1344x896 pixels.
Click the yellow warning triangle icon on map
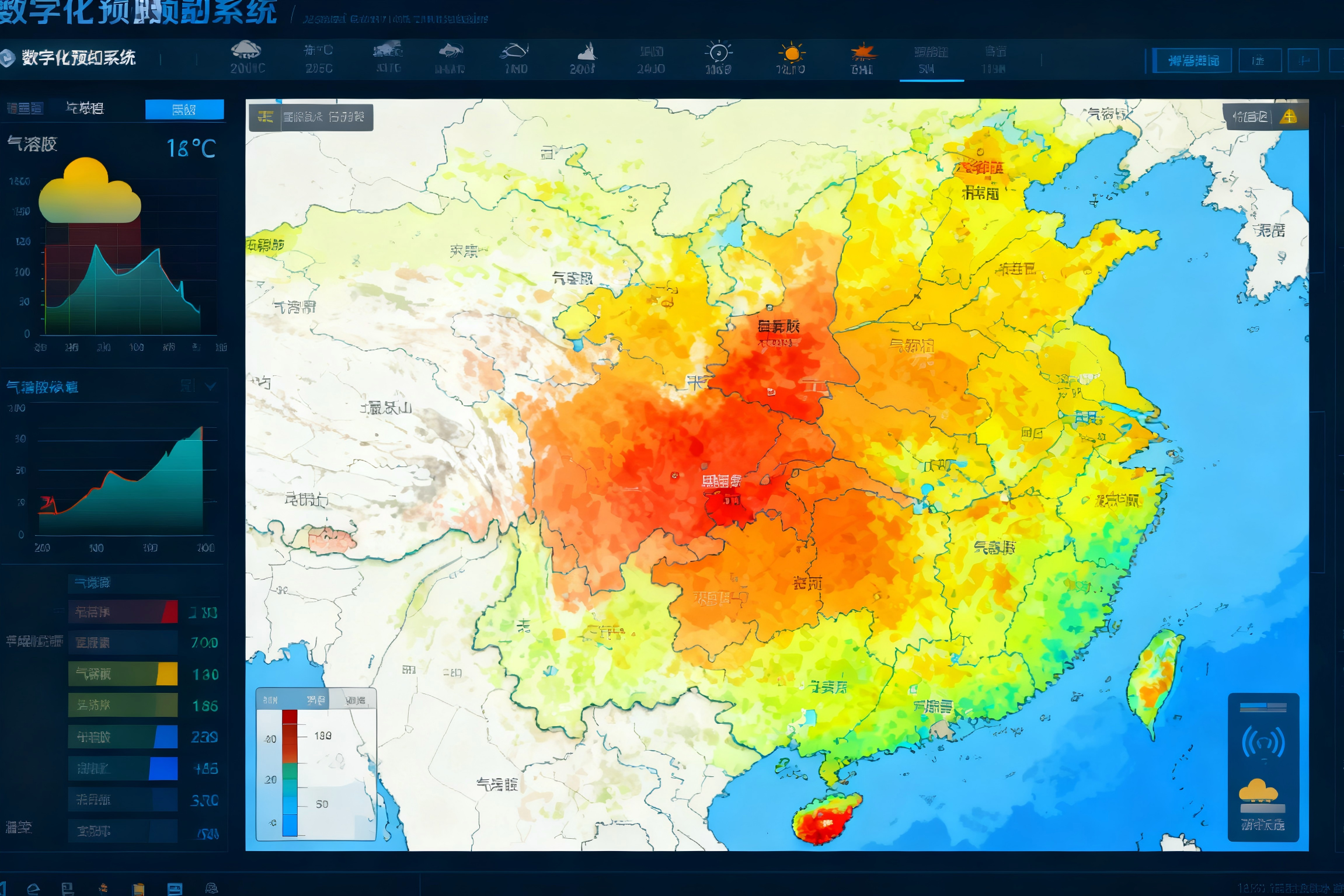point(1288,117)
